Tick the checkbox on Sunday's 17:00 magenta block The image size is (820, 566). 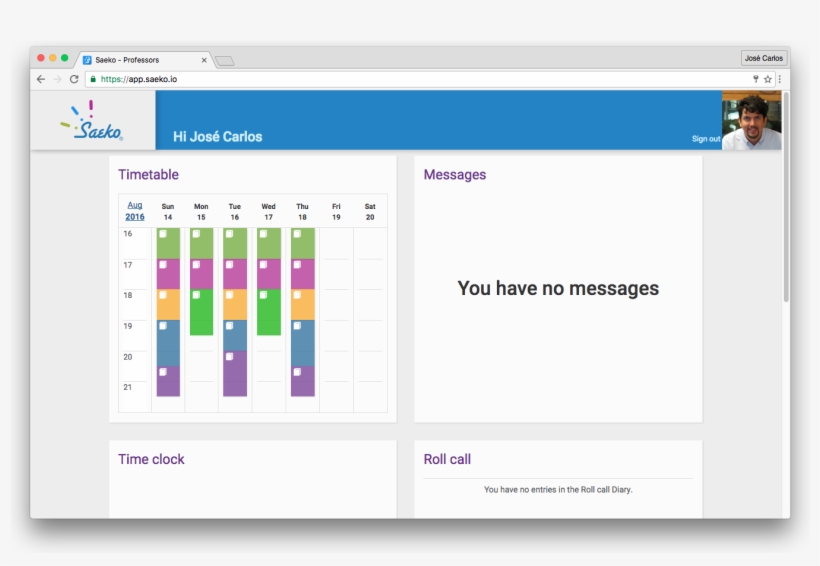163,265
